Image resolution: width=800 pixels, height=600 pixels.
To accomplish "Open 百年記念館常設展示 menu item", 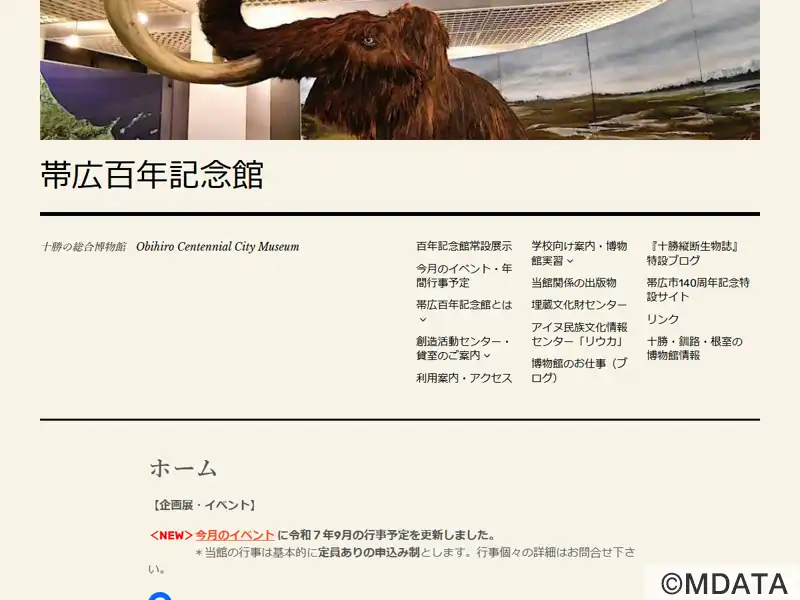I will click(x=464, y=246).
